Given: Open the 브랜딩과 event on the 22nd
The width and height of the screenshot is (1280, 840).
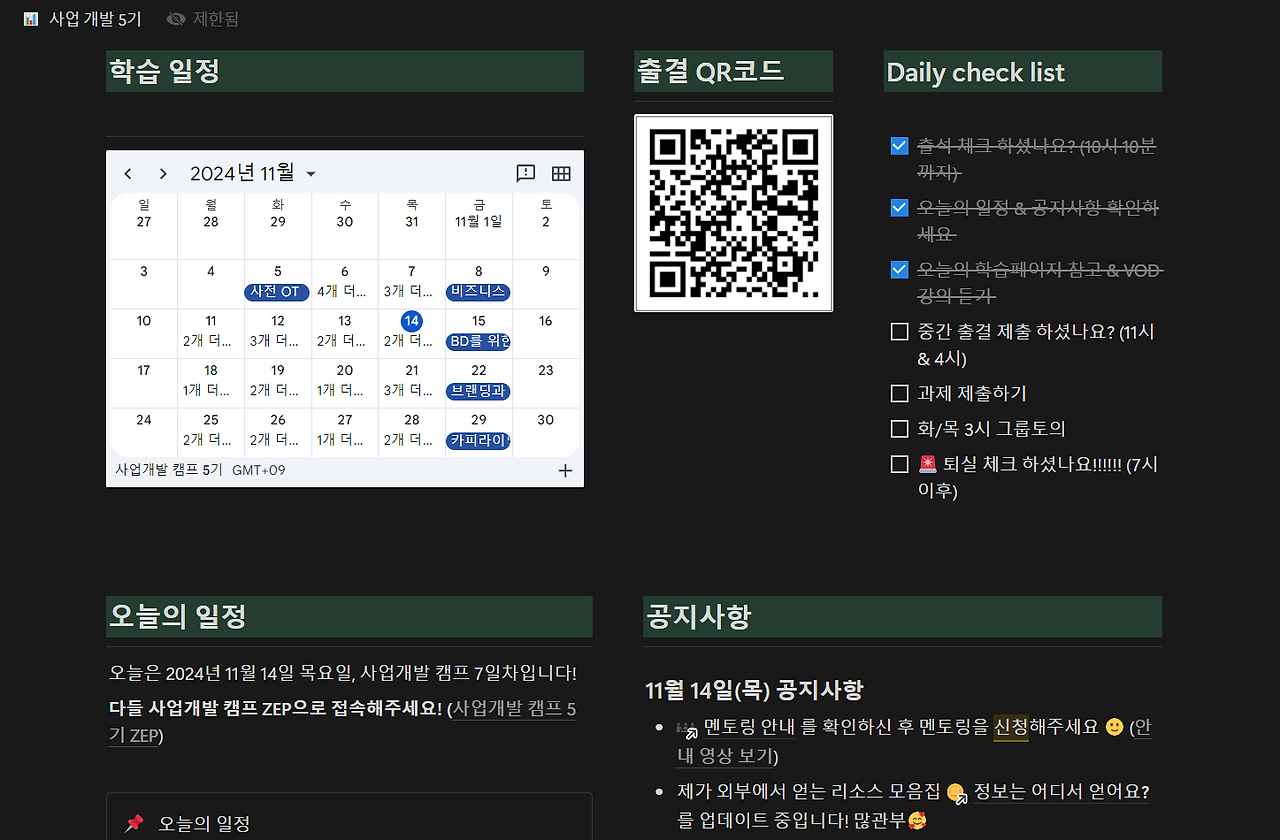Looking at the screenshot, I should [x=479, y=391].
